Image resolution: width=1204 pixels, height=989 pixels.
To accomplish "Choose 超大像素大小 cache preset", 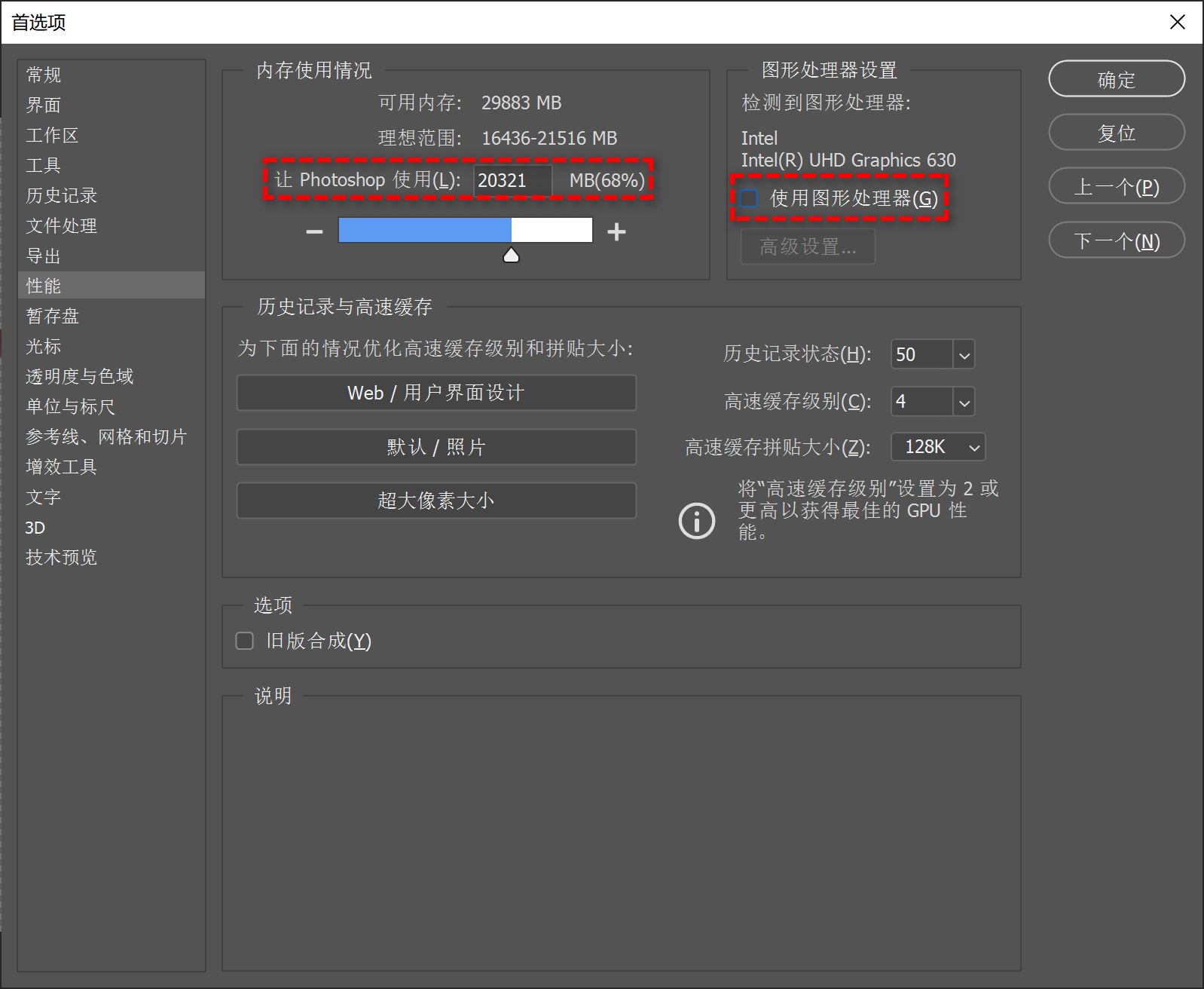I will (x=436, y=501).
